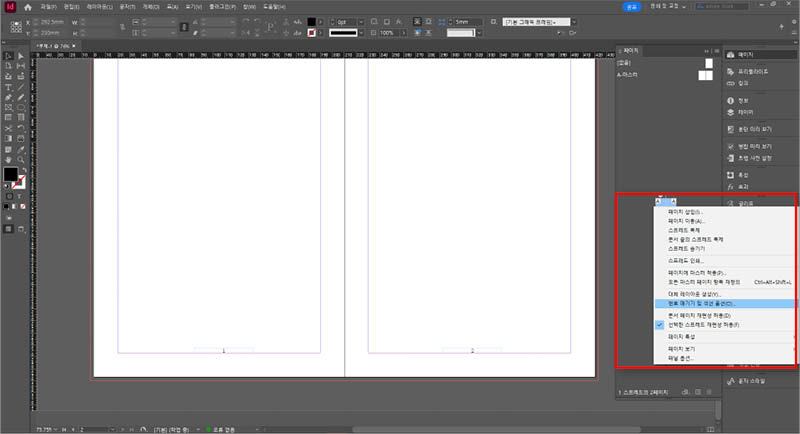Click the Adobe Stock search field
Viewport: 800px width, 434px height.
tap(722, 6)
